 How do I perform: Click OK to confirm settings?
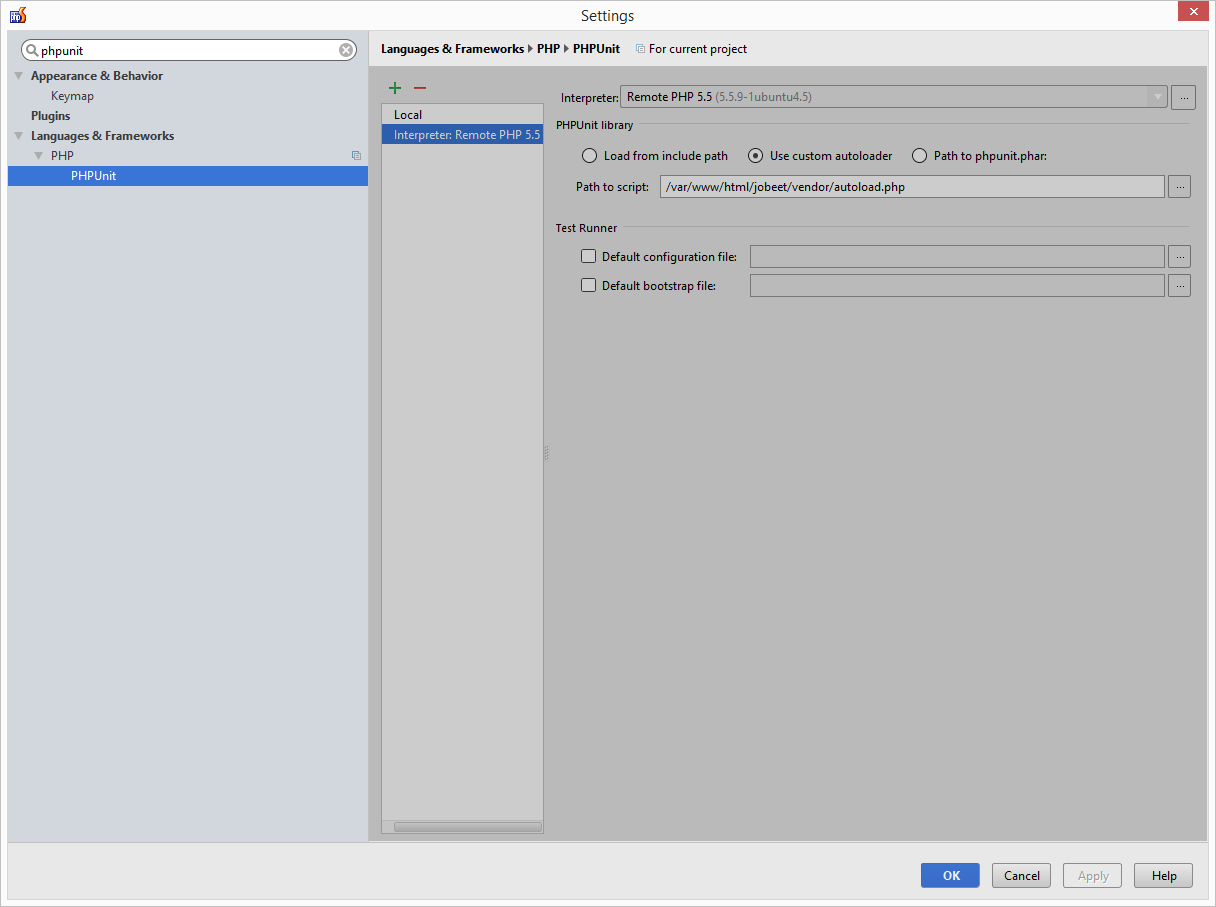click(x=950, y=875)
